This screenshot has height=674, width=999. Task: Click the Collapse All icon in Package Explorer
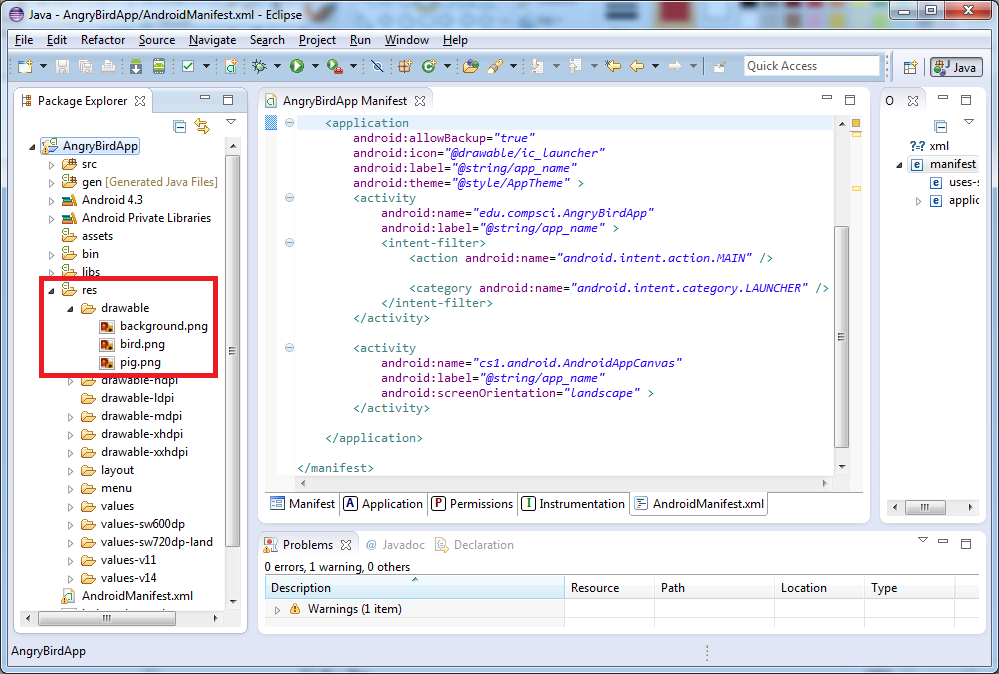coord(180,126)
